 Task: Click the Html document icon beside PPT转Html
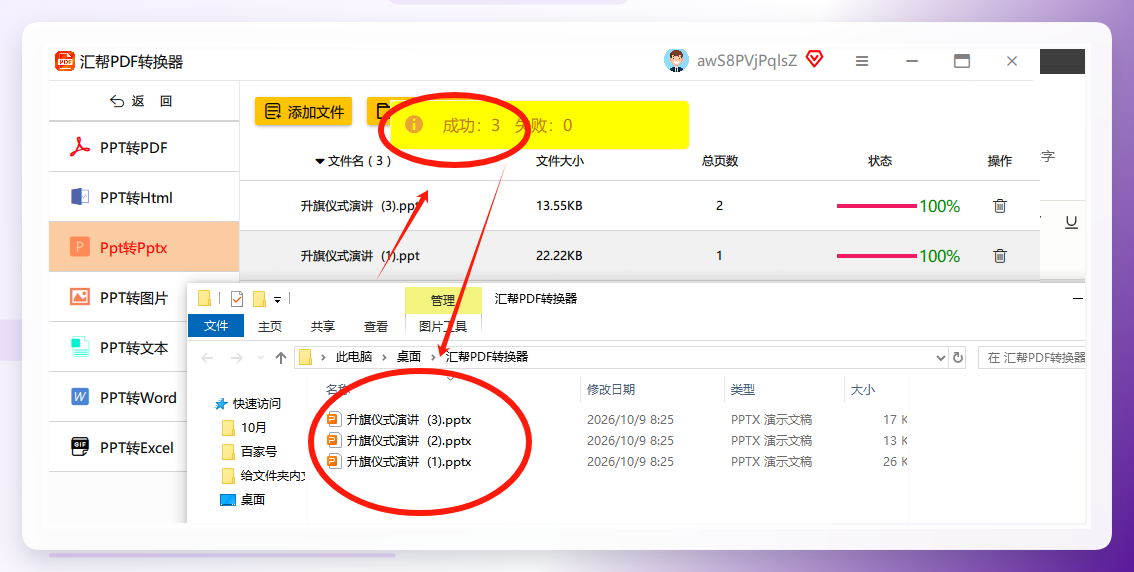pyautogui.click(x=80, y=197)
